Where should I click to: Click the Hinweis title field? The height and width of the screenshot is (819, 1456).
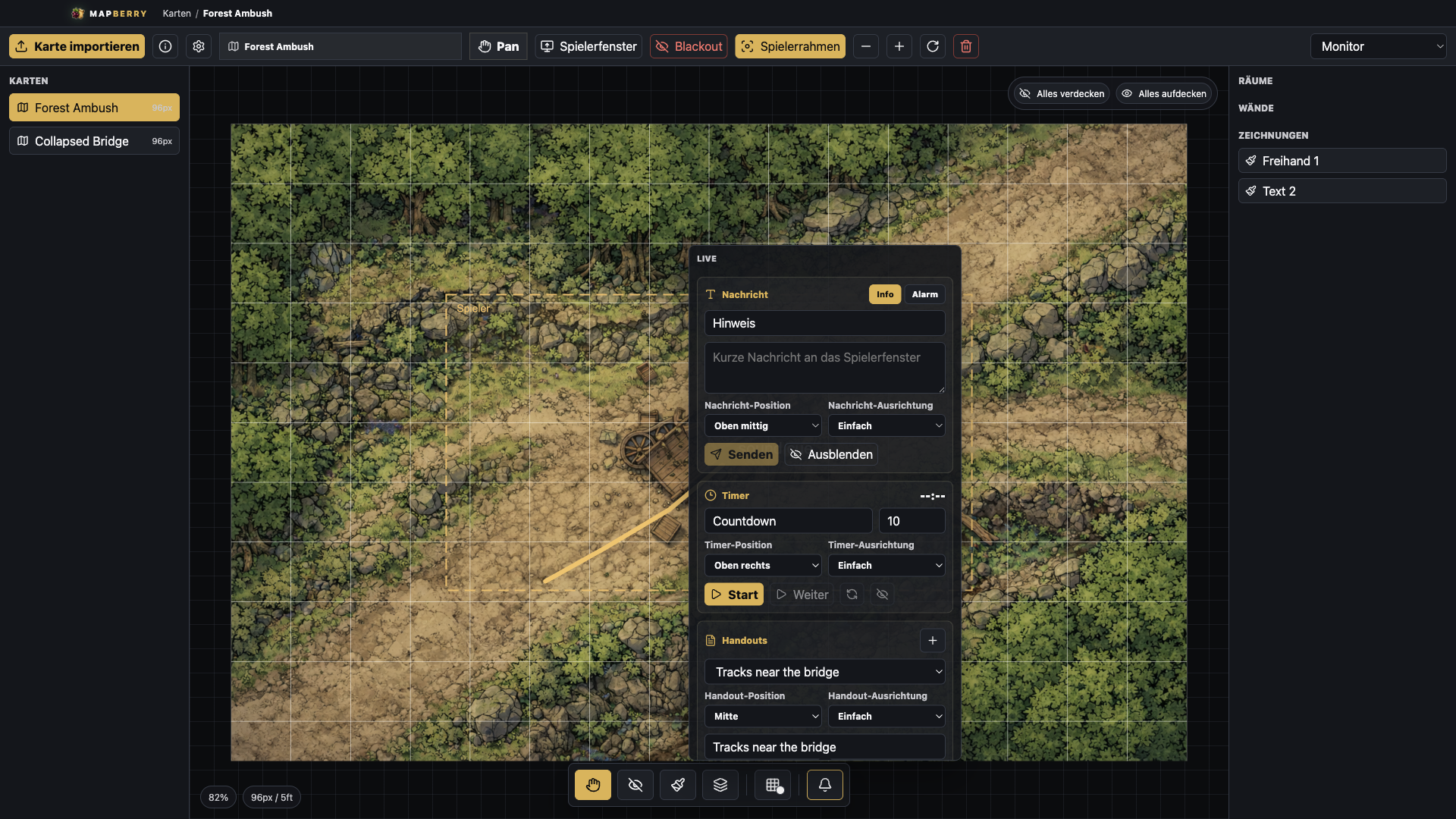pyautogui.click(x=825, y=323)
